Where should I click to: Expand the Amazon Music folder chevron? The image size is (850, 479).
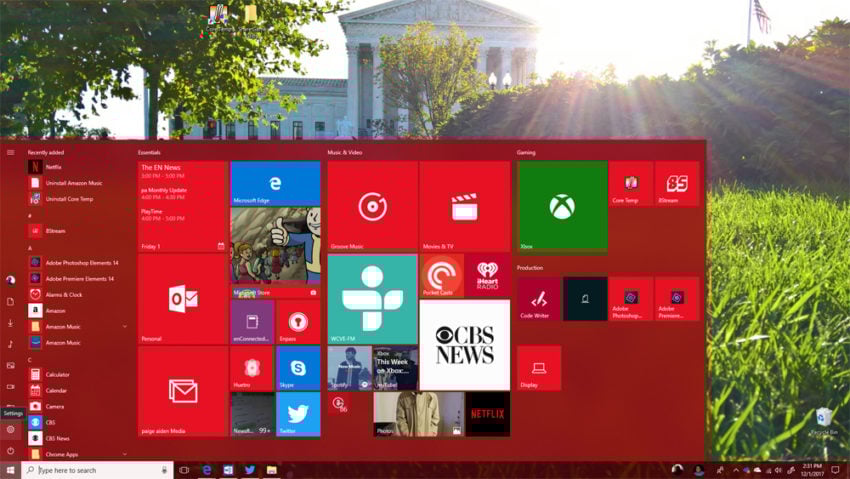click(125, 326)
